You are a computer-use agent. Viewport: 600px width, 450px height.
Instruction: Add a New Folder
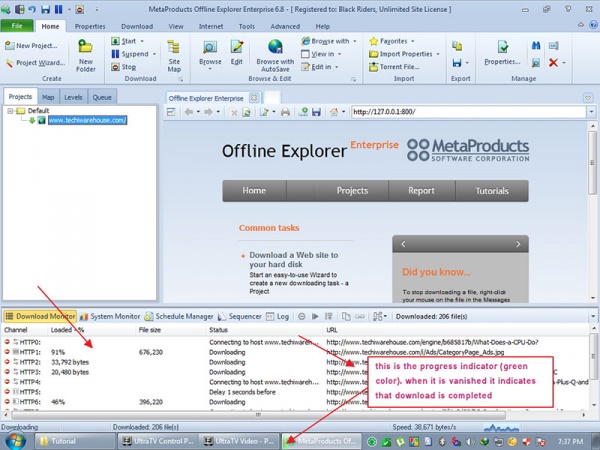coord(86,56)
